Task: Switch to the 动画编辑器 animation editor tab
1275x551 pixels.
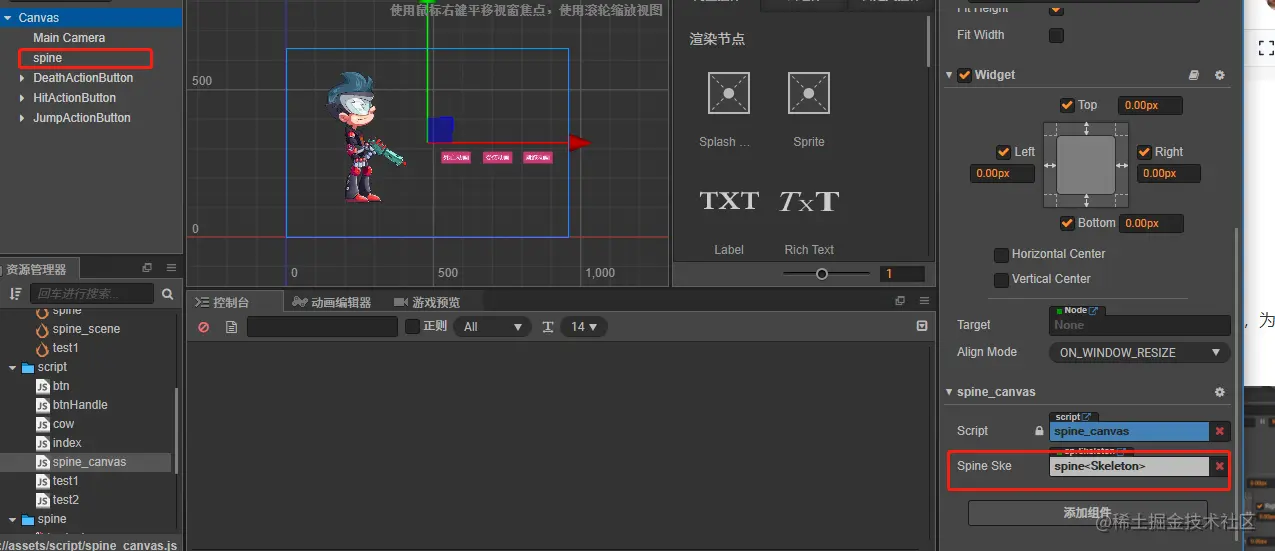Action: tap(332, 302)
